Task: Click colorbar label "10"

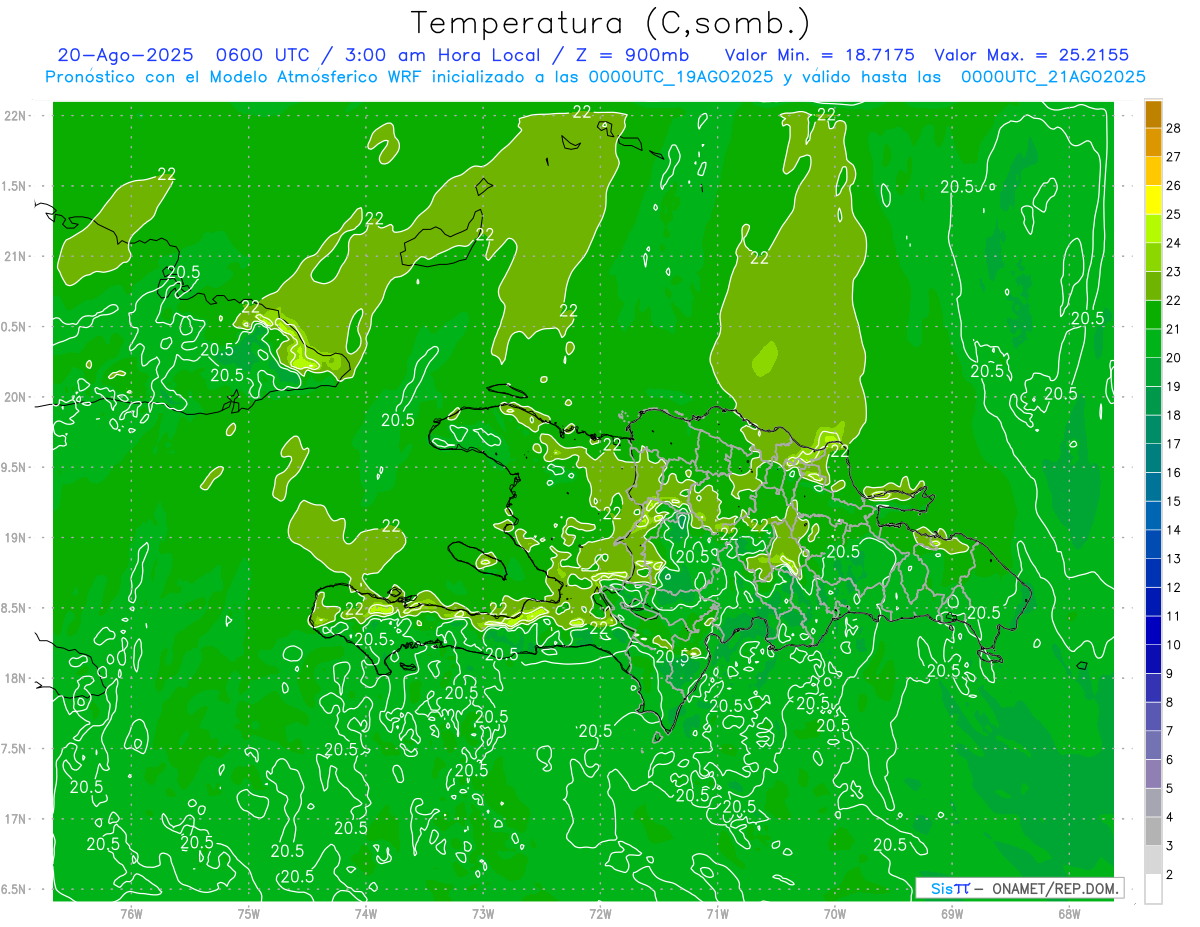Action: 1174,645
